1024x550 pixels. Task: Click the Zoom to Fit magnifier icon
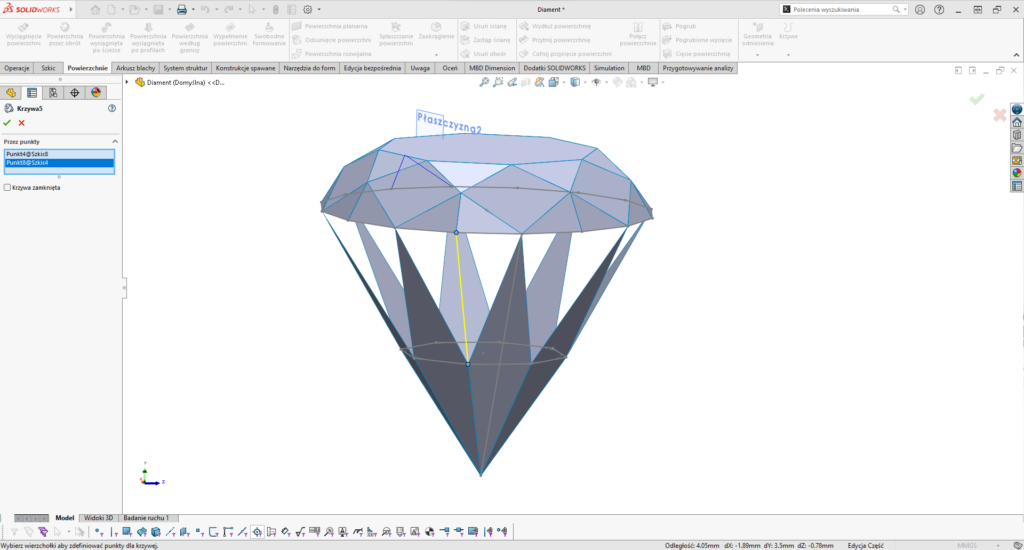click(484, 82)
